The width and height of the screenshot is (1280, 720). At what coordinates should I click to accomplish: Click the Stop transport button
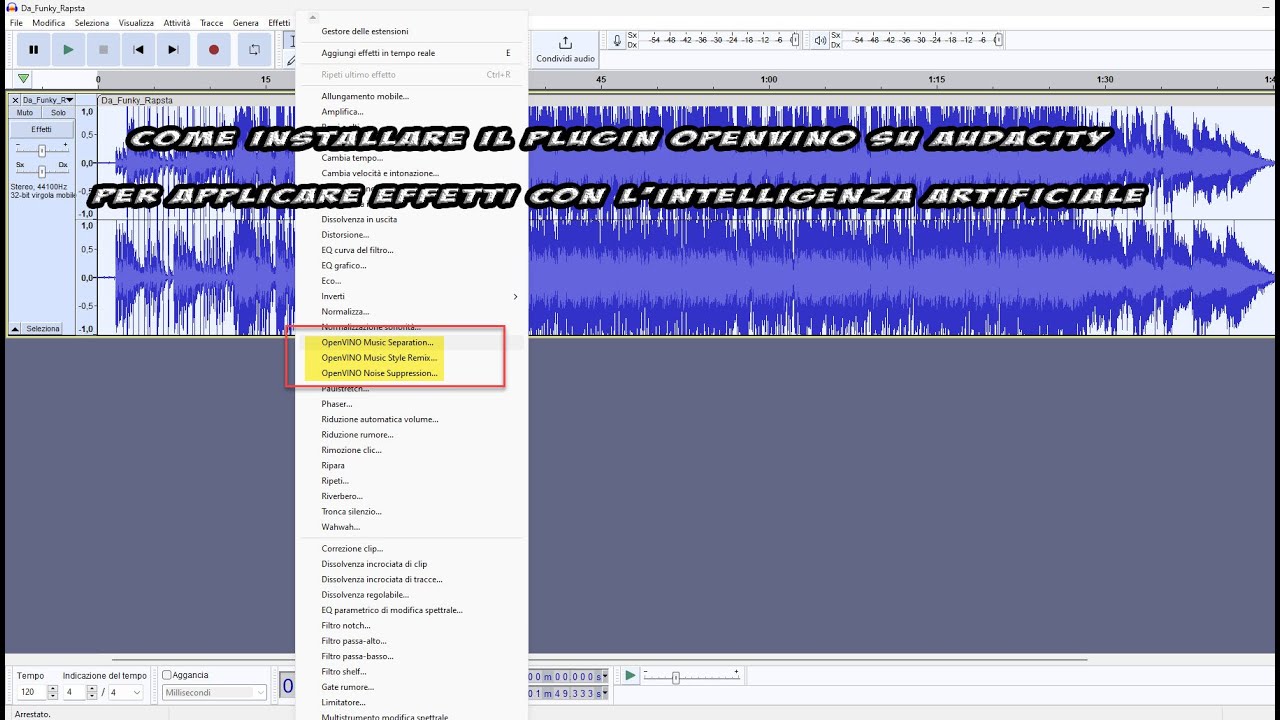pyautogui.click(x=103, y=49)
